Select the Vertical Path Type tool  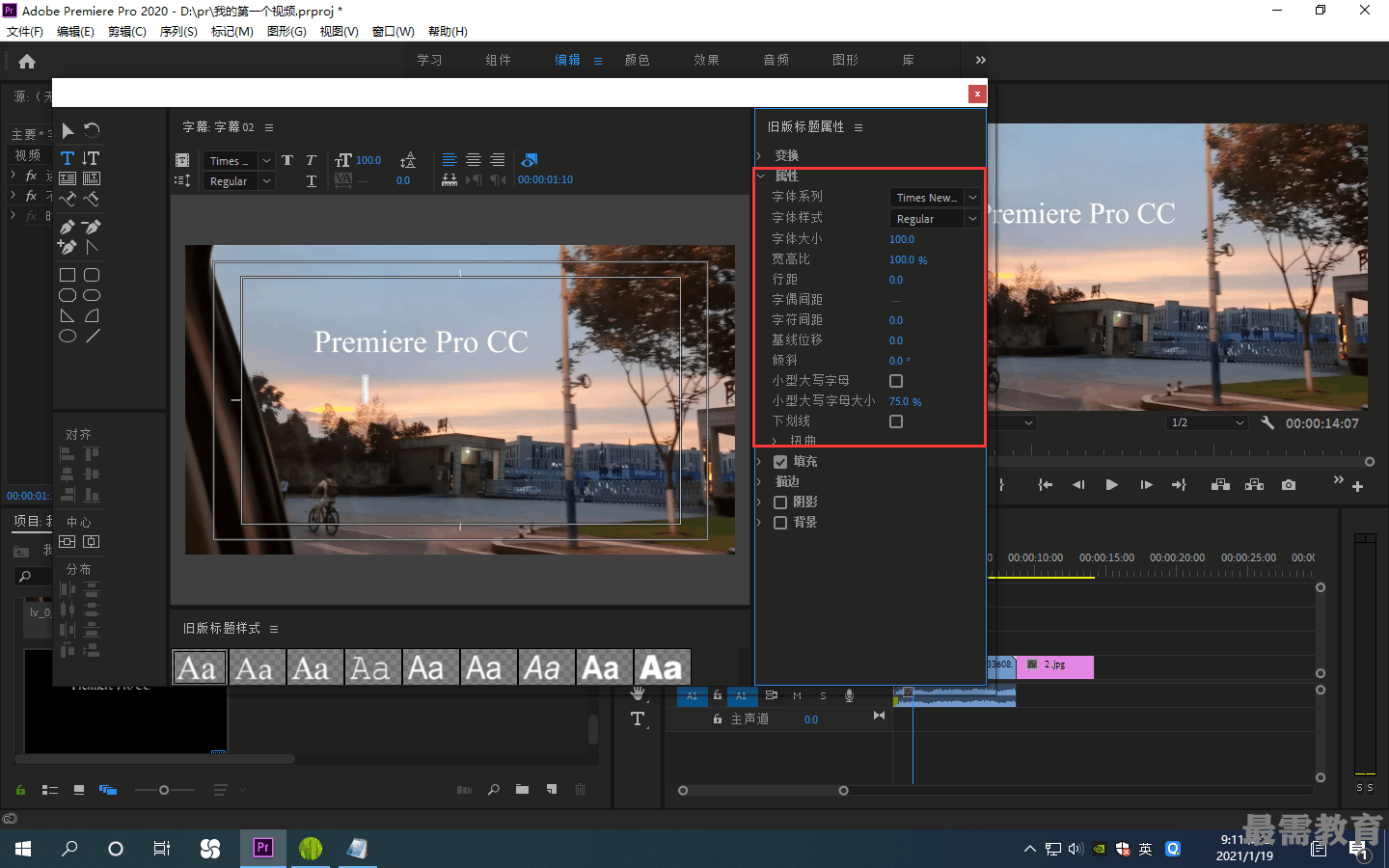(x=92, y=199)
